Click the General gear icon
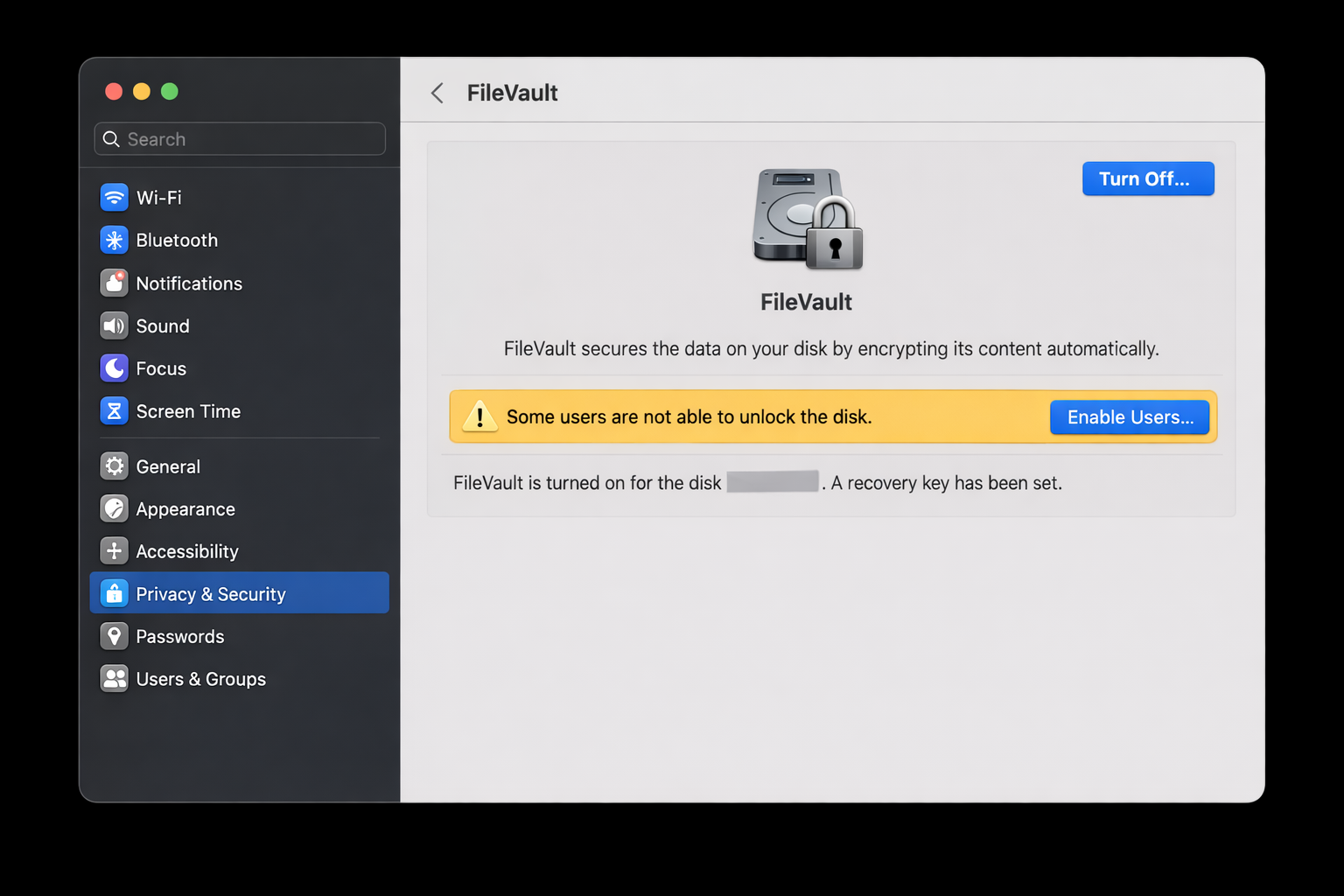The height and width of the screenshot is (896, 1344). click(114, 466)
